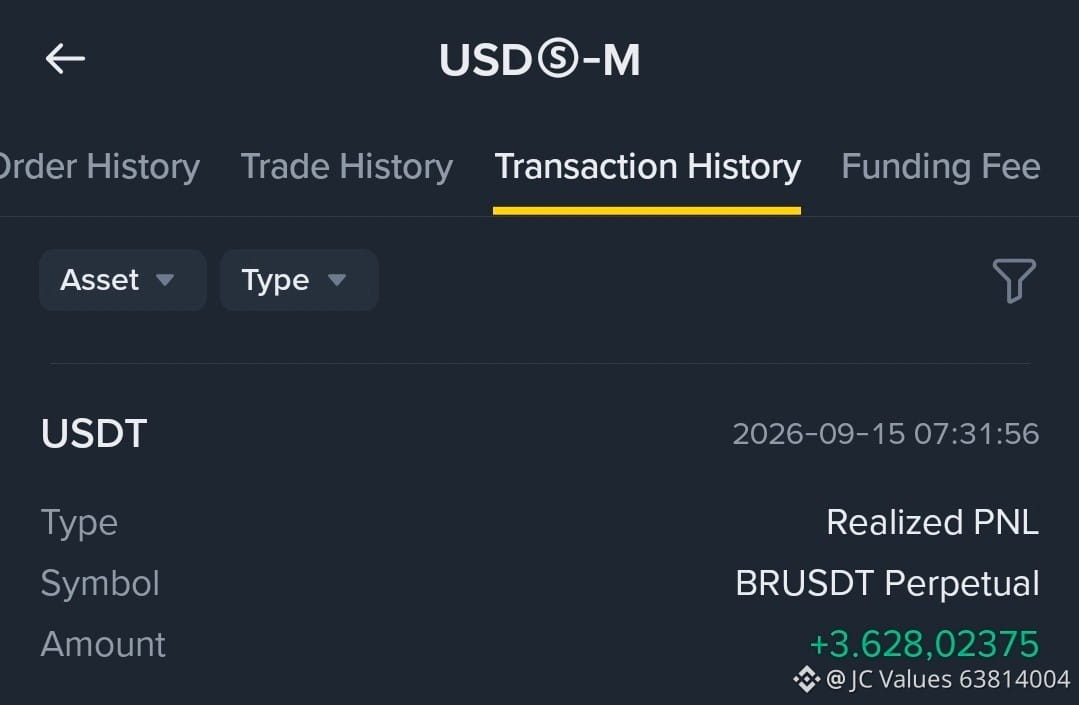This screenshot has height=705, width=1079.
Task: Tap the +3.628,02375 amount value
Action: tap(924, 644)
